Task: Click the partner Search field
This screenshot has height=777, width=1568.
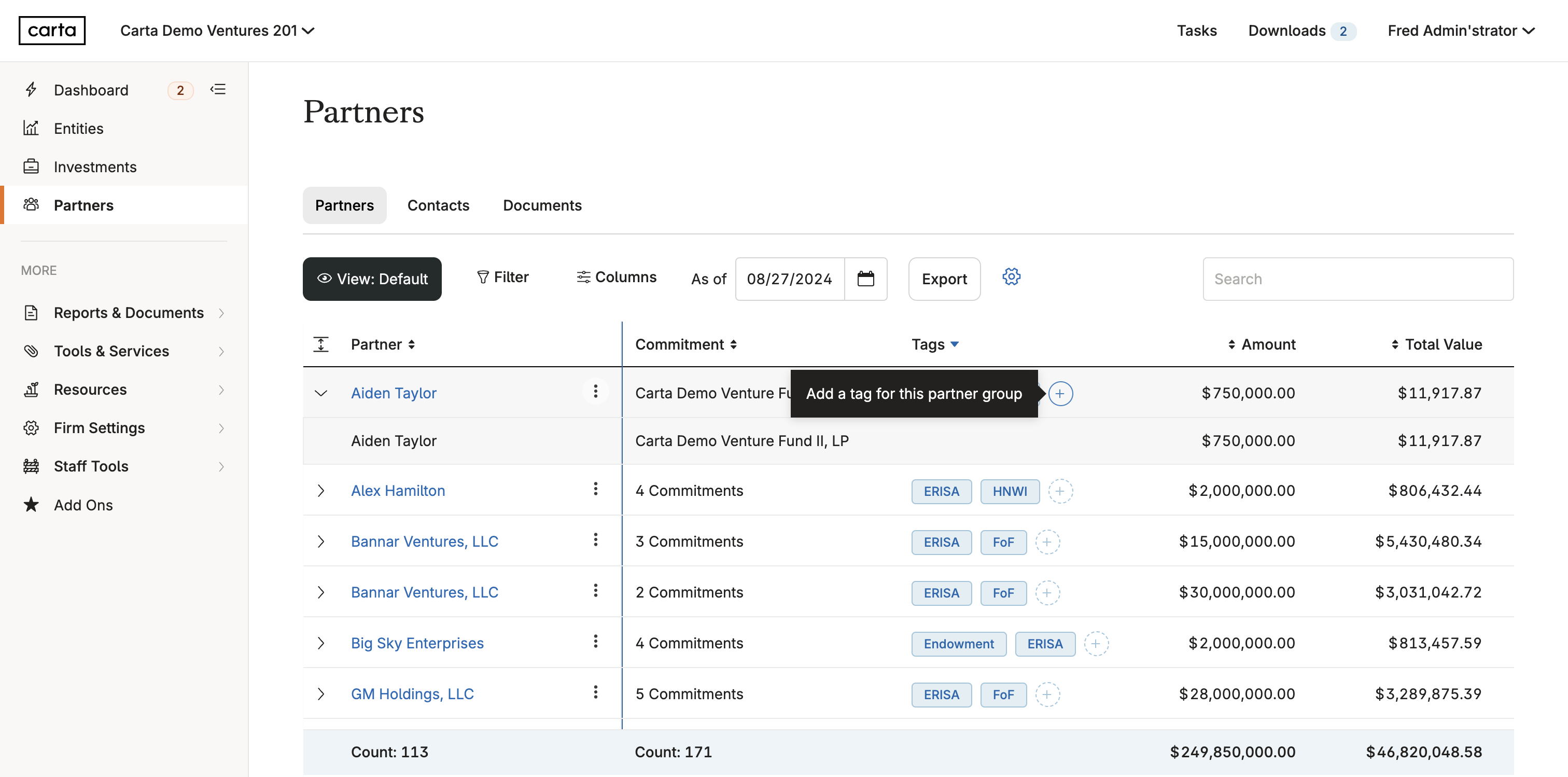Action: 1357,279
